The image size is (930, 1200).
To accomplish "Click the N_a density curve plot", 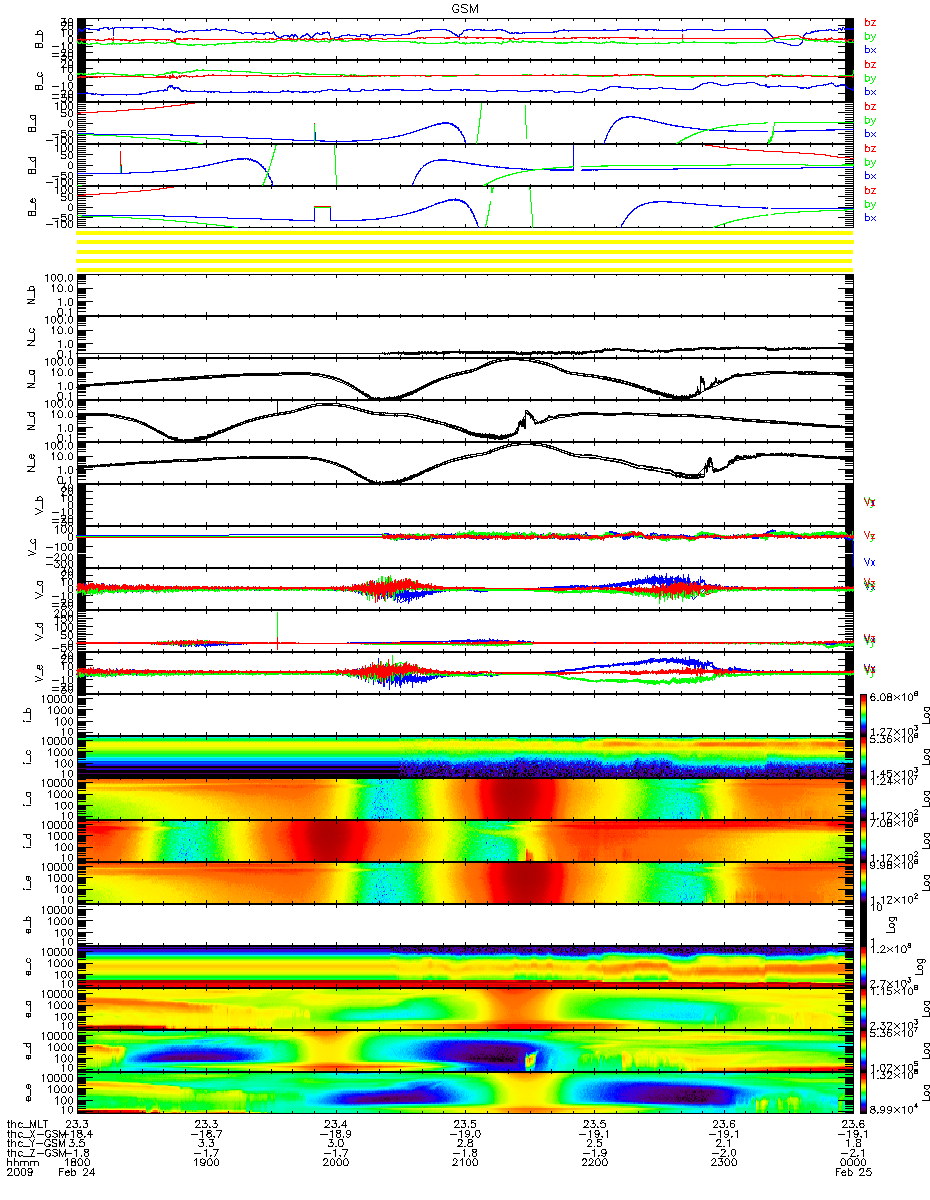I will click(464, 378).
